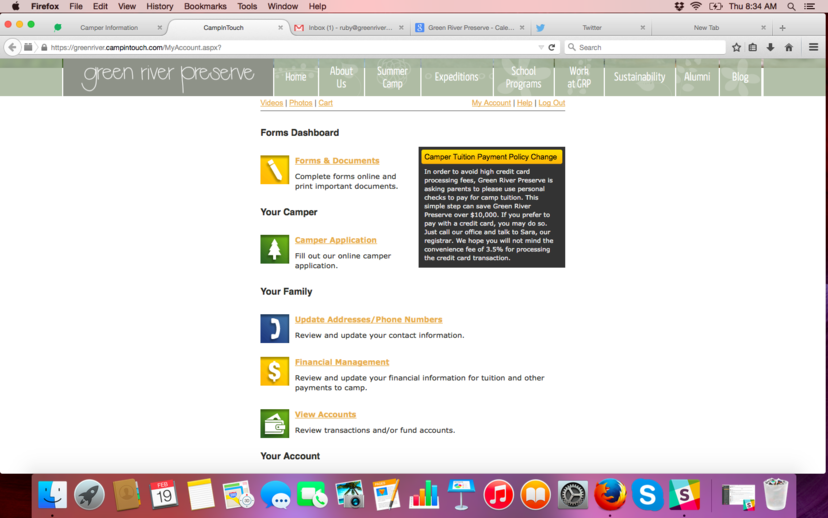Open iBooks in the dock
Screen dimensions: 828x518
[x=535, y=495]
